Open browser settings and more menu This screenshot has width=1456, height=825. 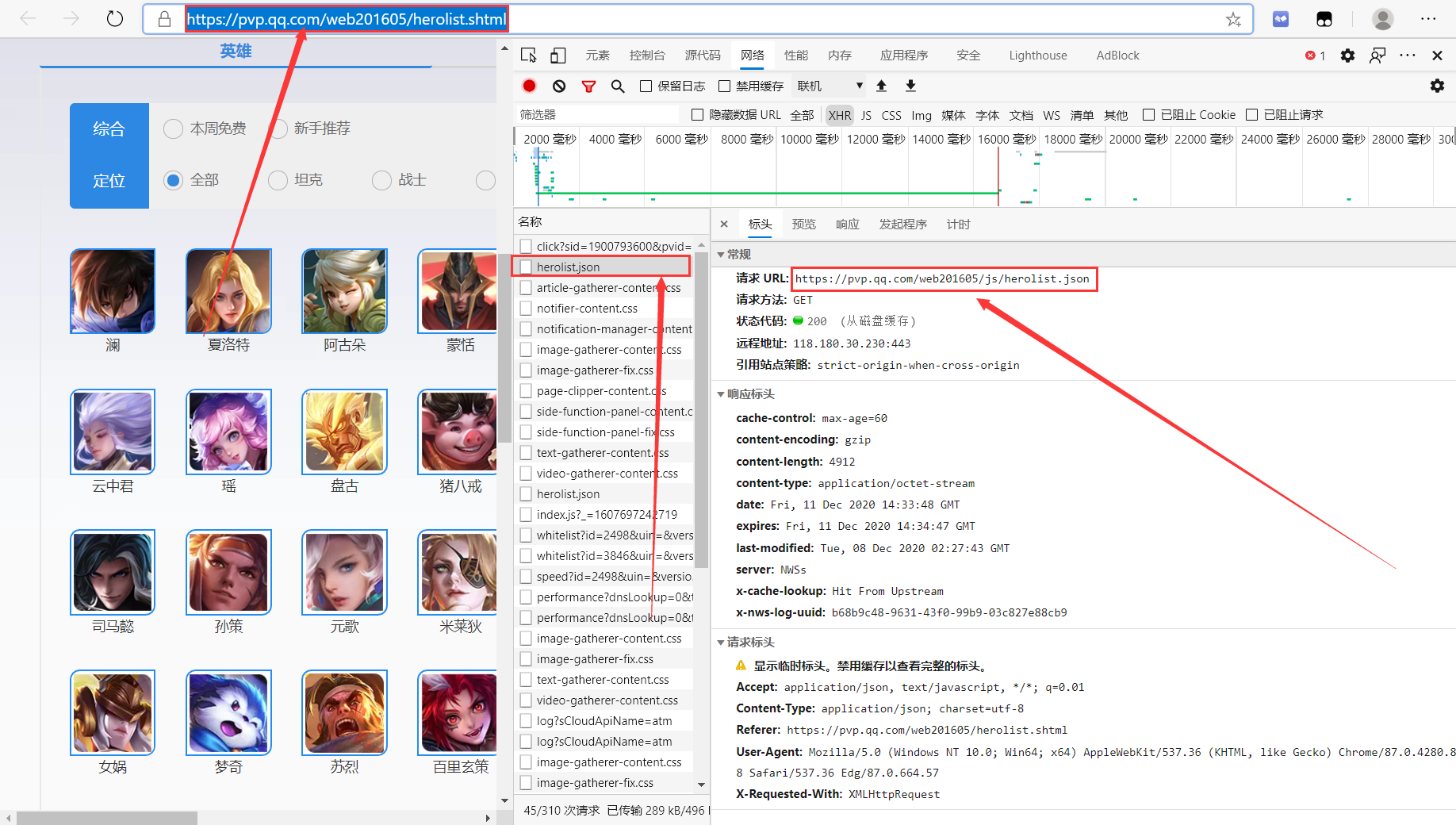point(1428,19)
